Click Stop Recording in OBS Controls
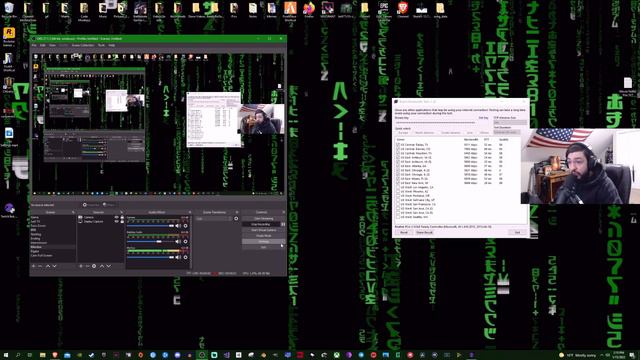The width and height of the screenshot is (640, 360). (x=260, y=224)
